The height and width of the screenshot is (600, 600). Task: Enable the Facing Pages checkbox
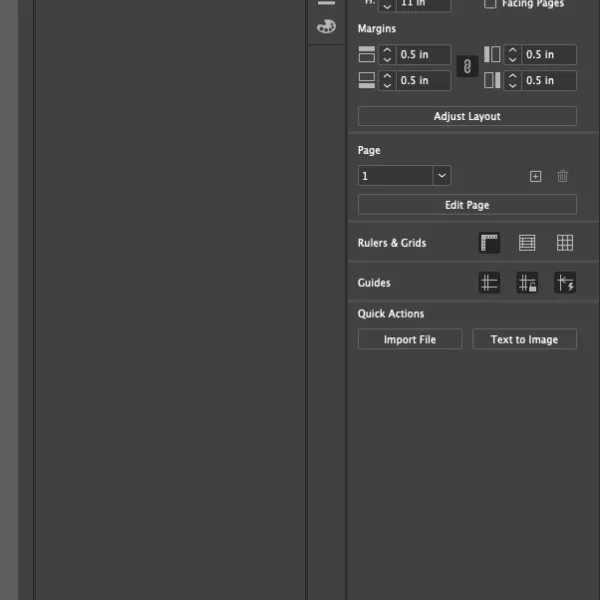coord(490,4)
